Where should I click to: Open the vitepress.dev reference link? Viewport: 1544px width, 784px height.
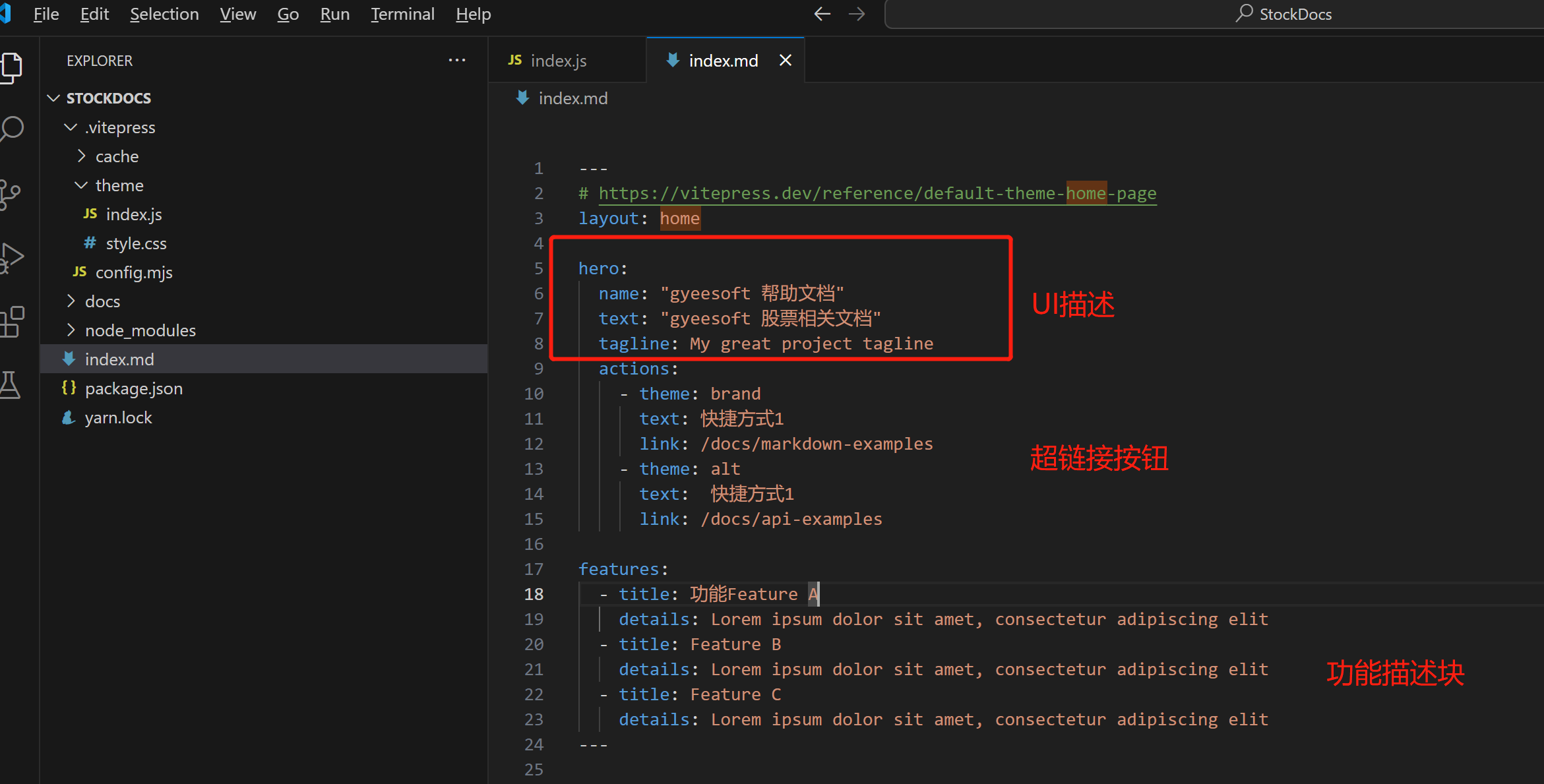877,193
